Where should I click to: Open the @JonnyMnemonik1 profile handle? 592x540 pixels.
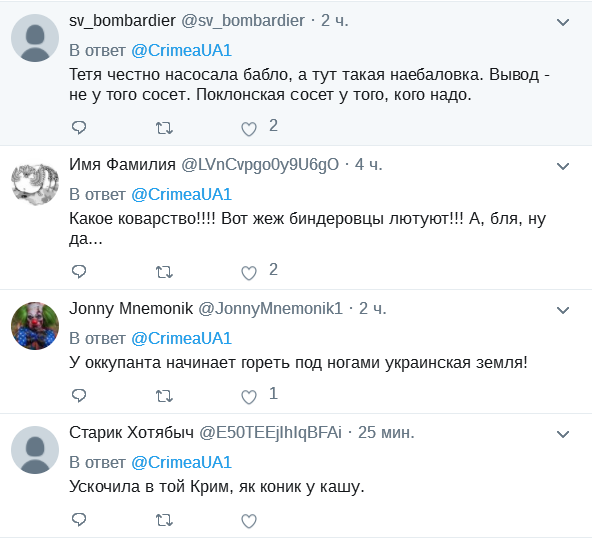[x=270, y=309]
